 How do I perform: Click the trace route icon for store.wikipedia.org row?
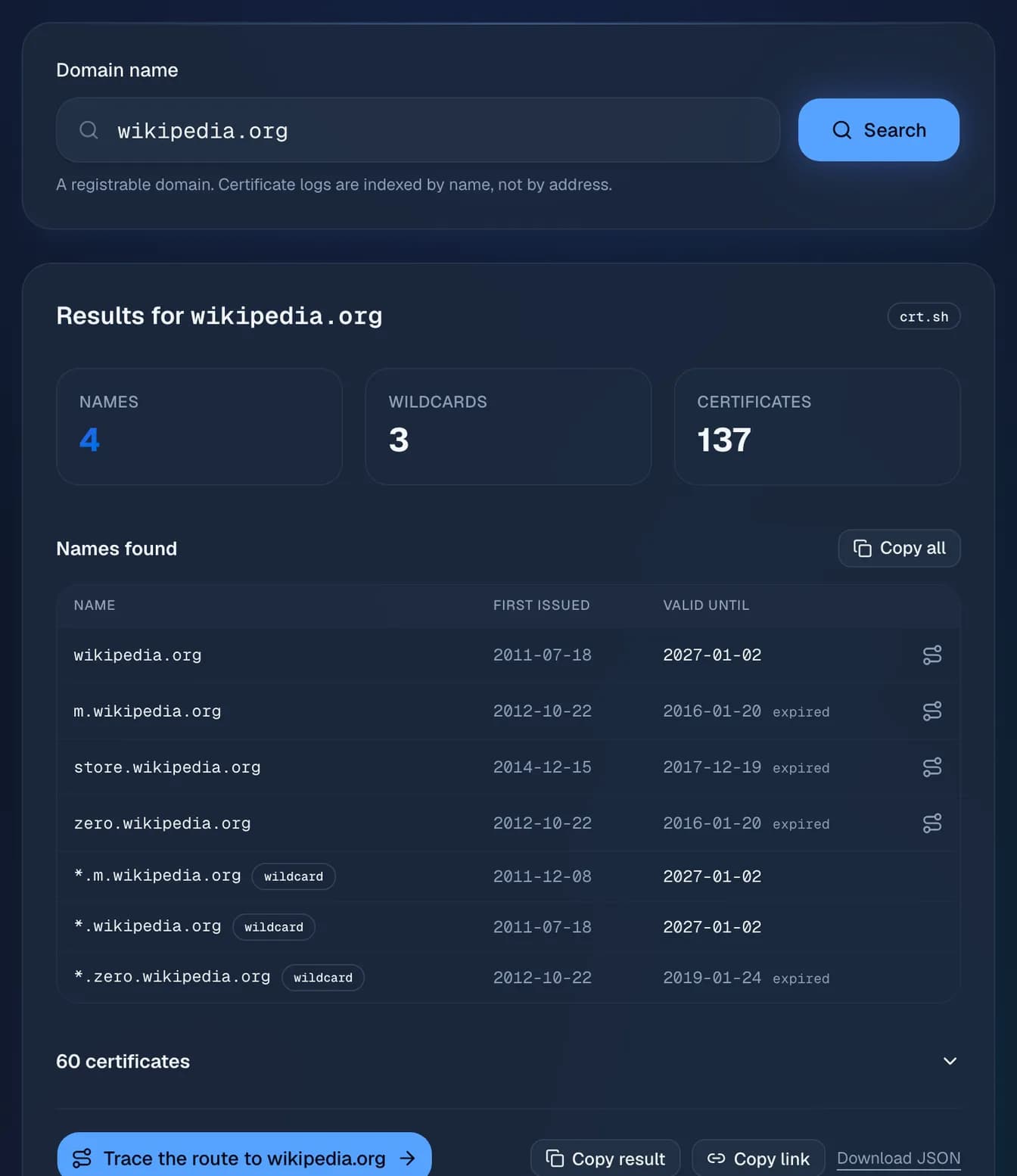pos(931,767)
